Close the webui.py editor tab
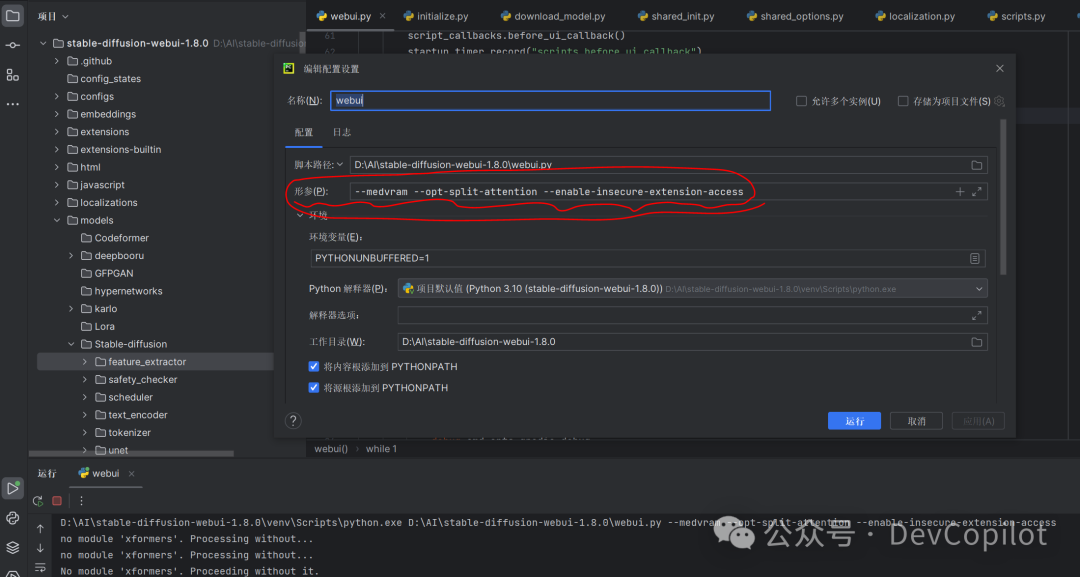 (x=382, y=16)
